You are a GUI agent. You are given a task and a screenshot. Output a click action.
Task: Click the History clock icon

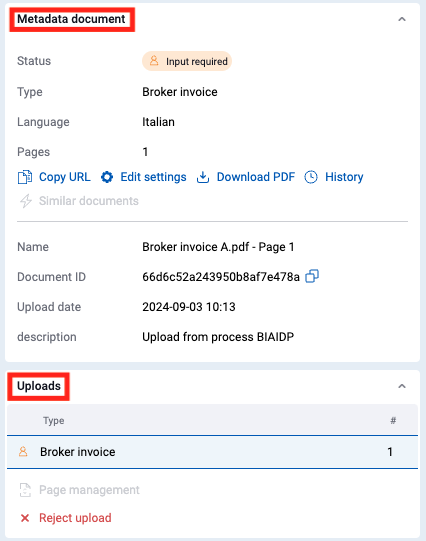click(311, 177)
